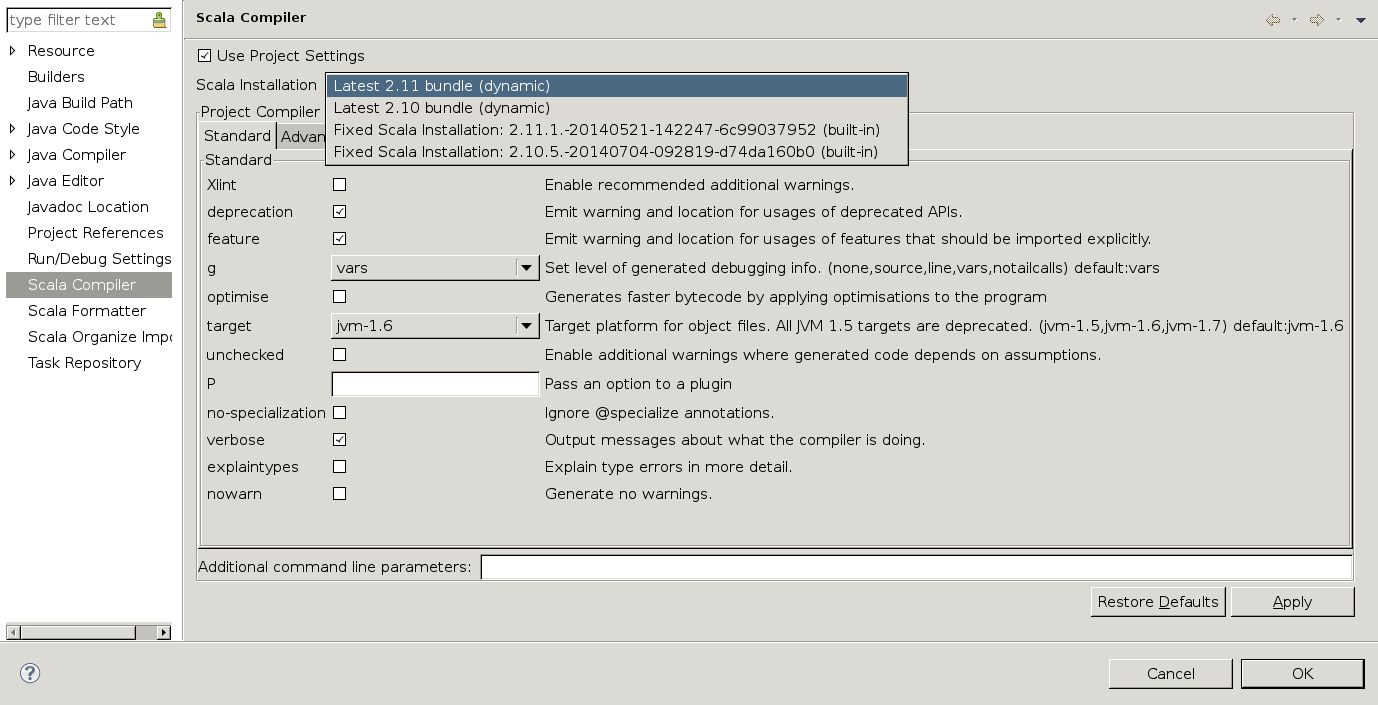Open the back history dropdown arrow

pos(1294,20)
